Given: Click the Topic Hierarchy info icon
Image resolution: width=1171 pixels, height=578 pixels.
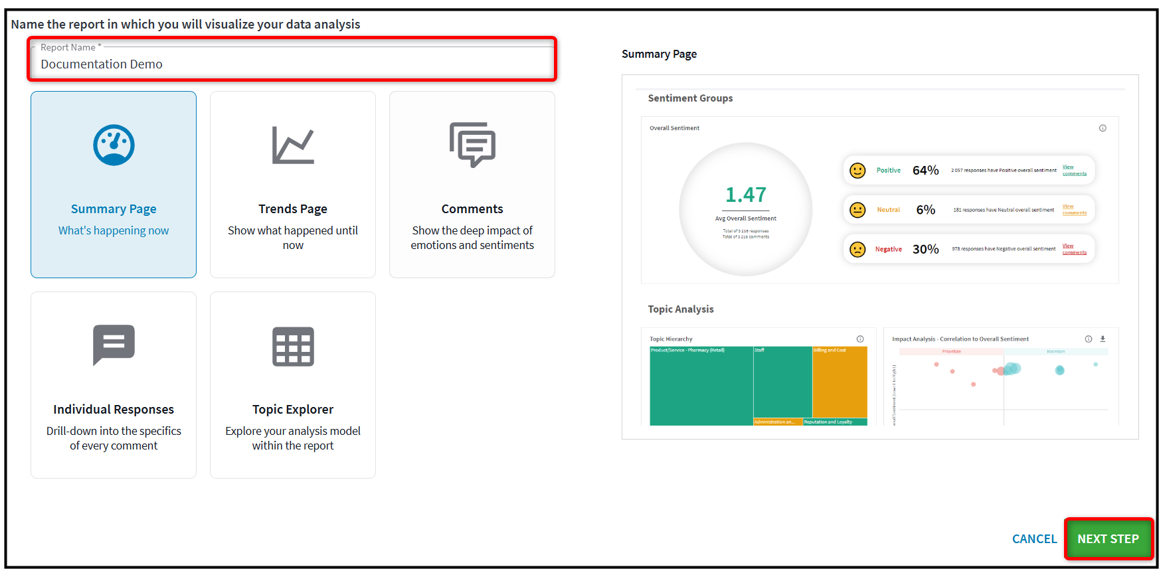Looking at the screenshot, I should pyautogui.click(x=861, y=338).
